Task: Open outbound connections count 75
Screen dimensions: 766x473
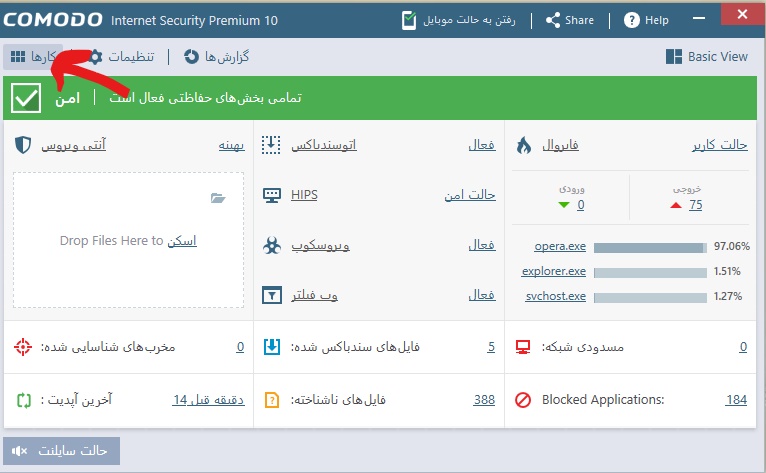Action: tap(696, 205)
